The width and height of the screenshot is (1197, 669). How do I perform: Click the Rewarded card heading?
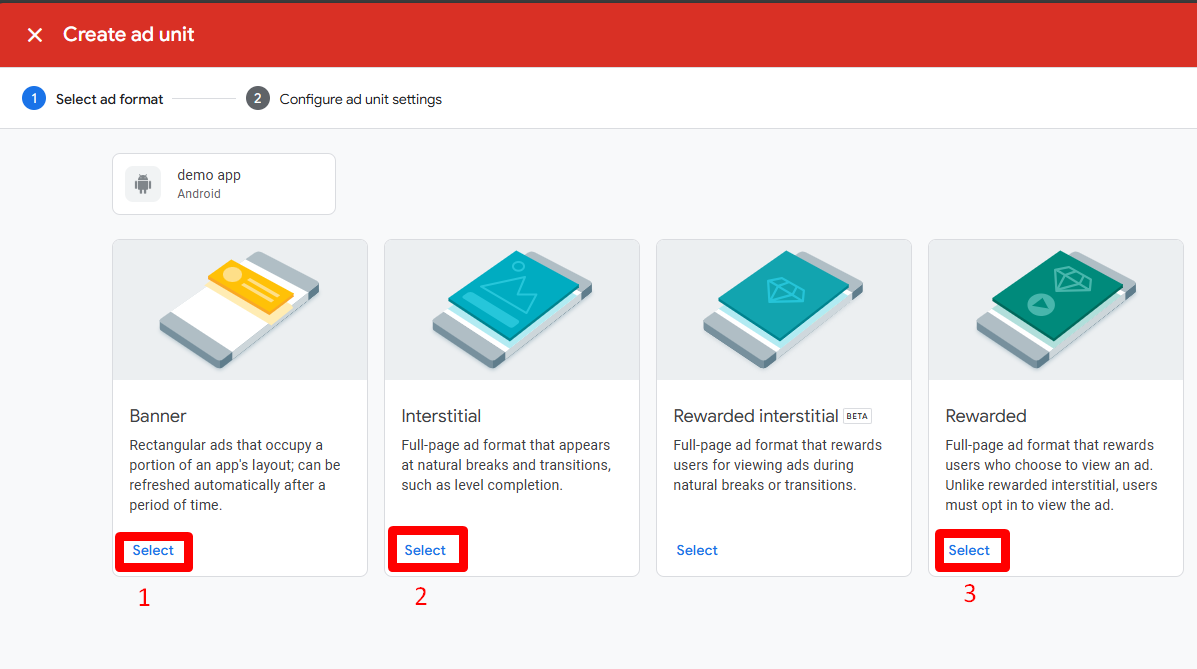pyautogui.click(x=986, y=416)
